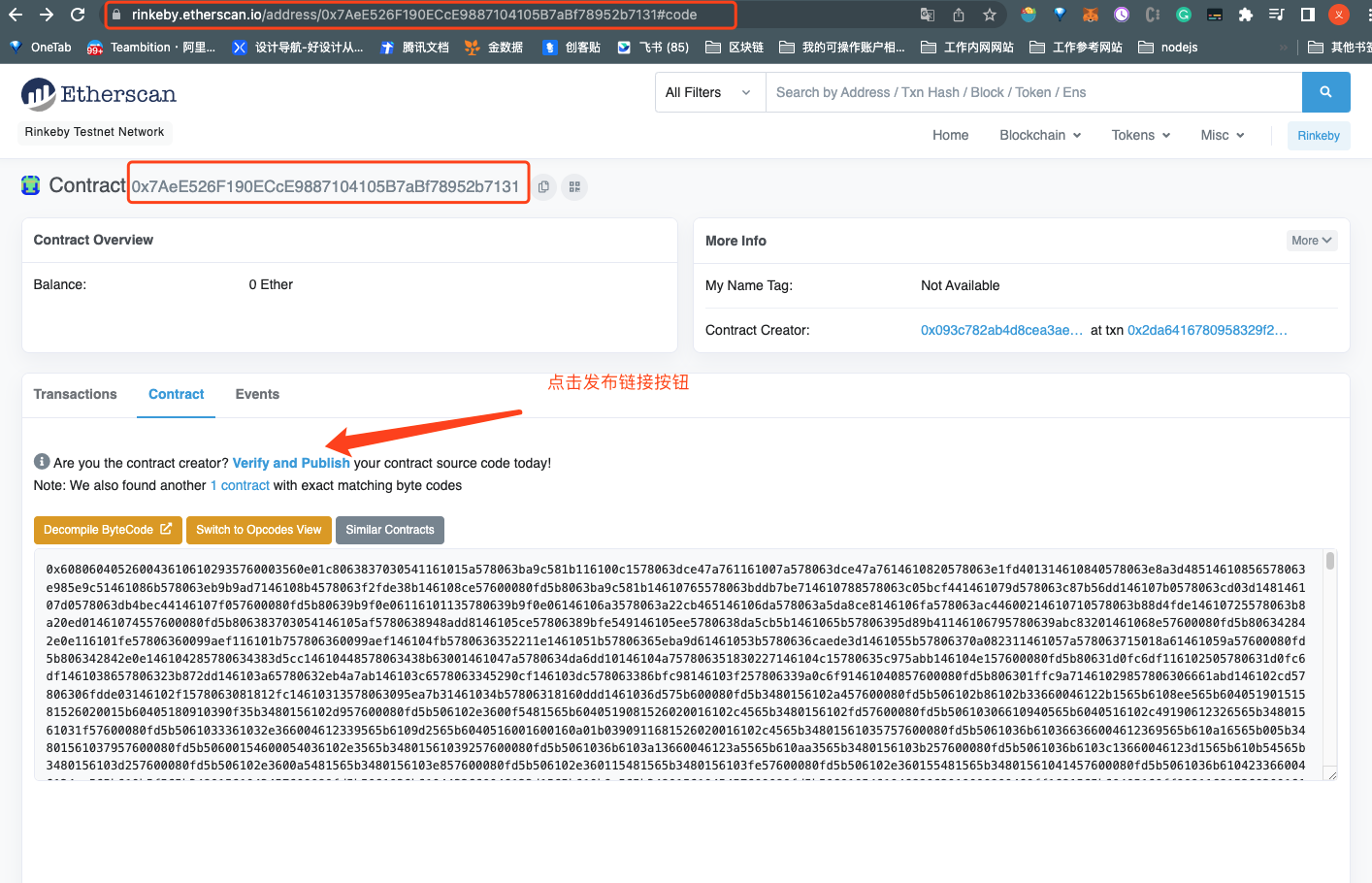Screen dimensions: 1372x883
Task: Expand the More dropdown in More Info panel
Action: [x=1312, y=240]
